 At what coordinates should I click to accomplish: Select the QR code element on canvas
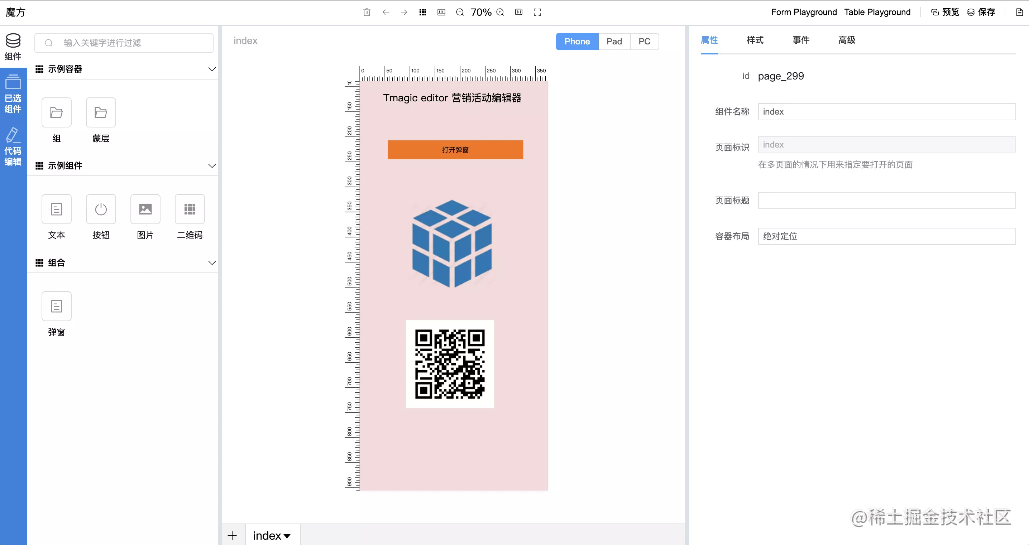tap(450, 364)
